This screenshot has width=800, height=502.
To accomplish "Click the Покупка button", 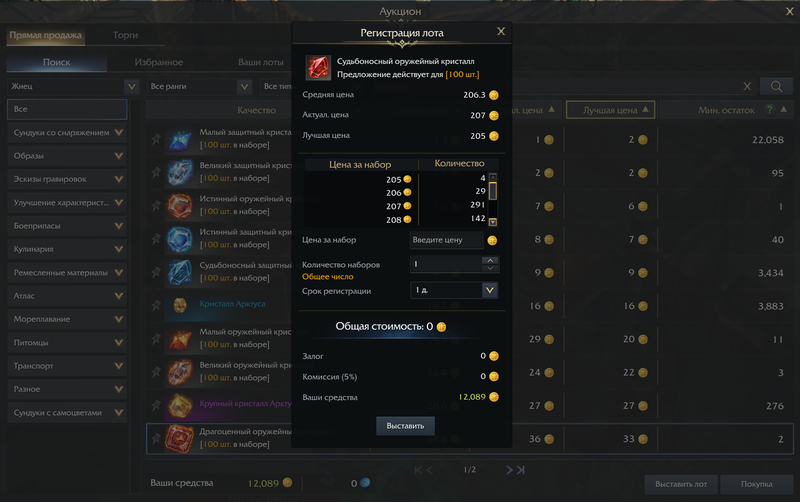I will (x=757, y=484).
